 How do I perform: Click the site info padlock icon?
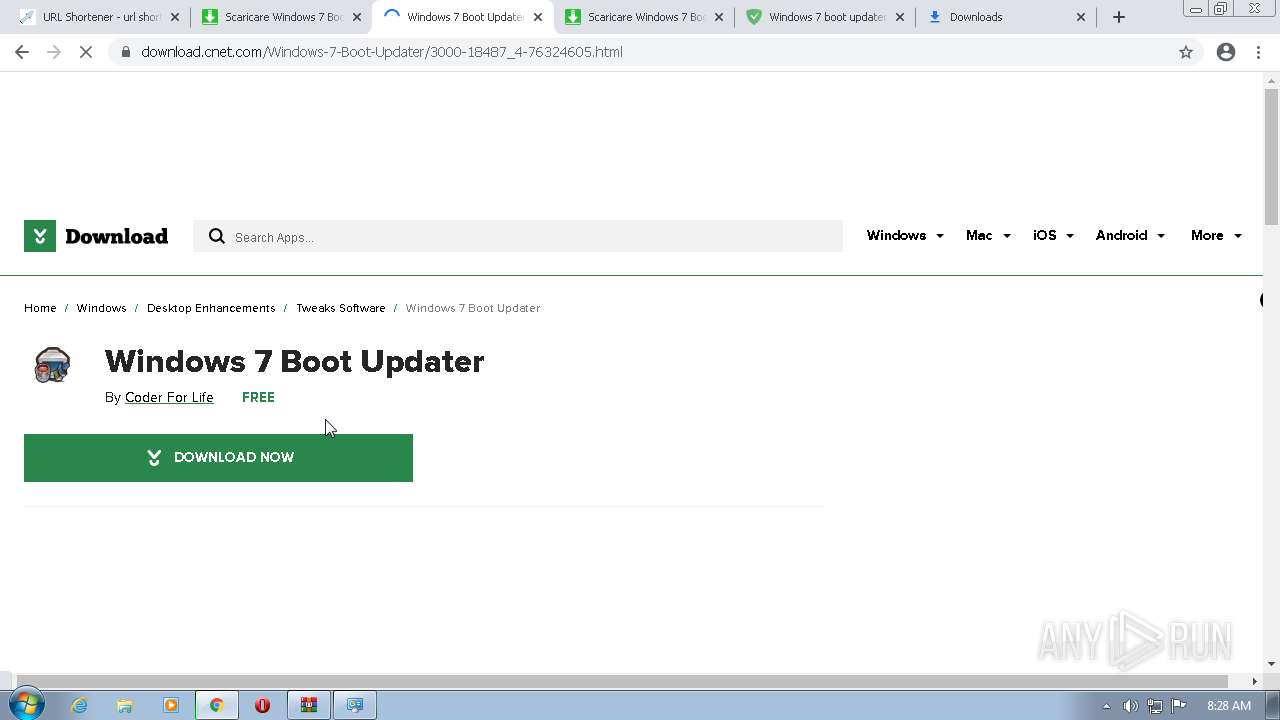pos(125,52)
